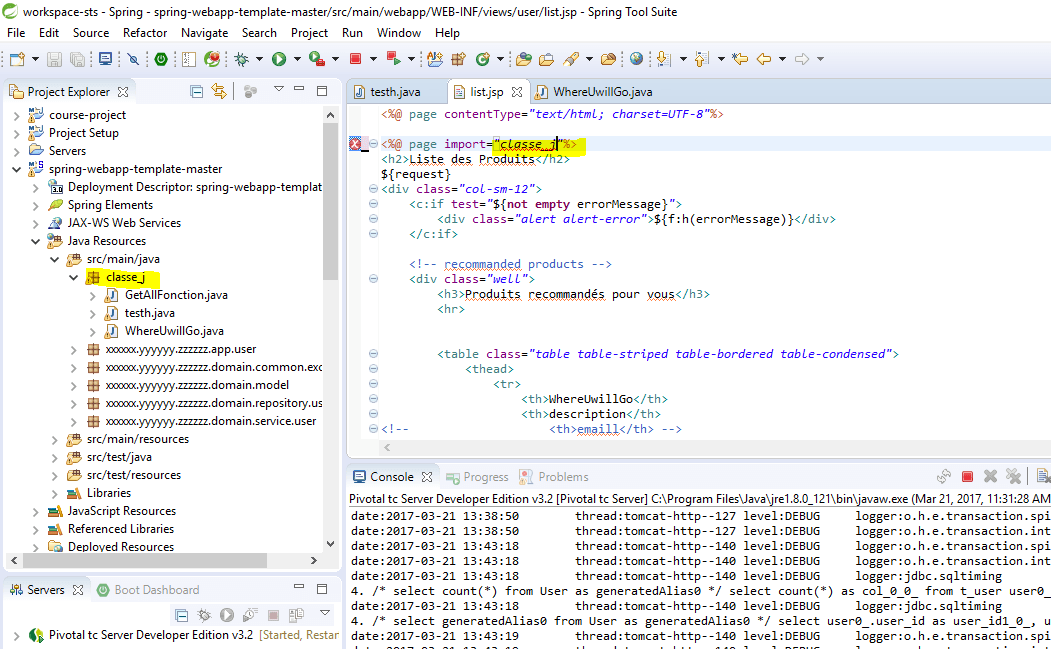The width and height of the screenshot is (1051, 649).
Task: Open the Refactor menu
Action: click(145, 33)
